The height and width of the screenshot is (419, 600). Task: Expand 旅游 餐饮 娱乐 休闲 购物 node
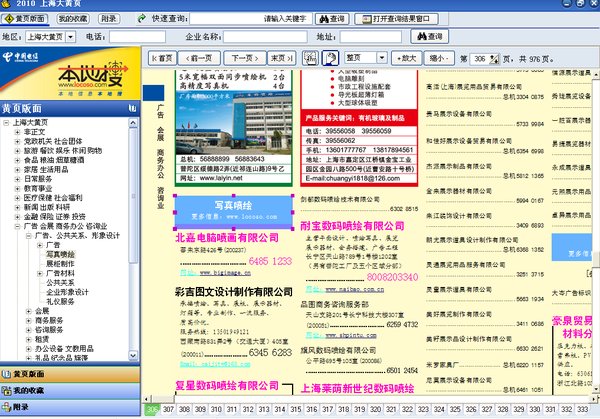pyautogui.click(x=17, y=151)
